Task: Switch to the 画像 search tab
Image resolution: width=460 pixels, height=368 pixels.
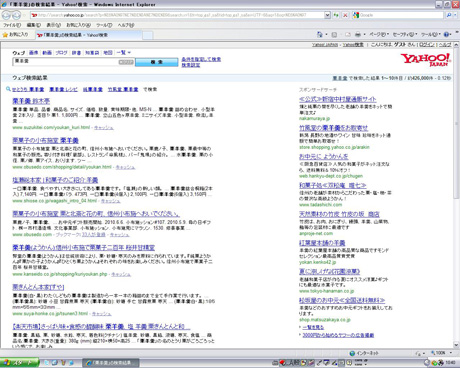Action: point(34,53)
